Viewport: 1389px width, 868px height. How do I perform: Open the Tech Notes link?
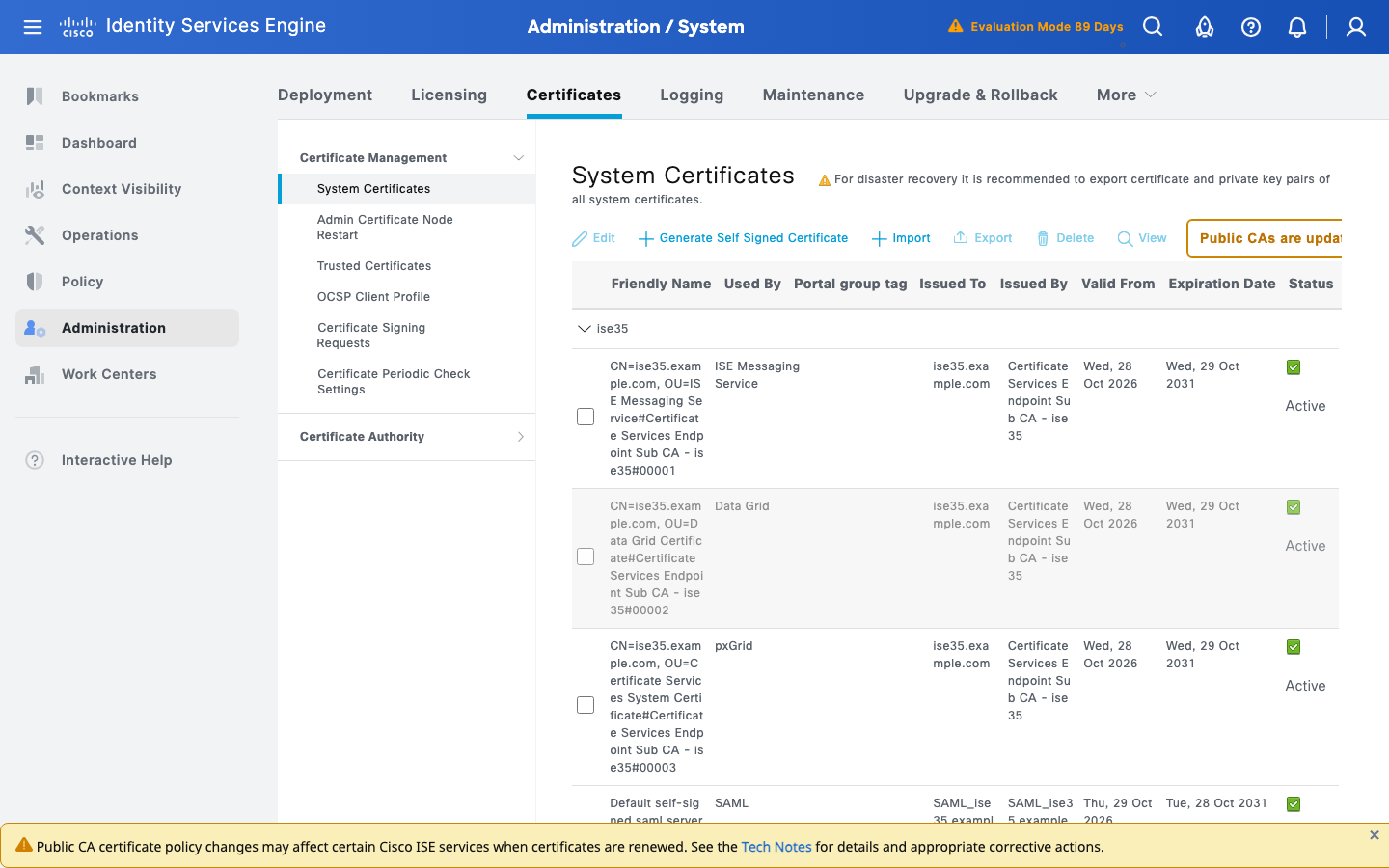tap(776, 847)
